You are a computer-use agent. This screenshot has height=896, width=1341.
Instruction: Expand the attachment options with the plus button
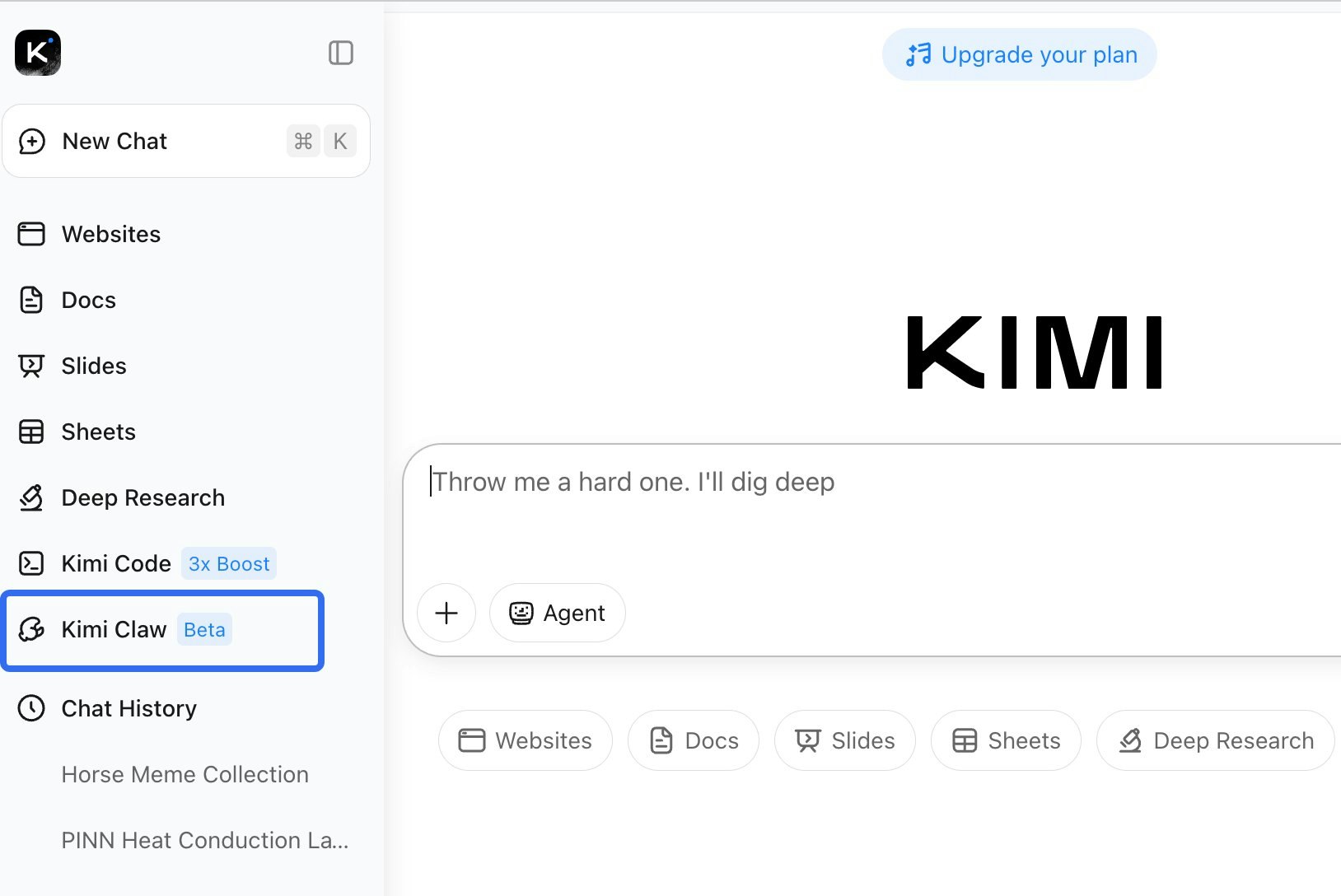tap(446, 613)
